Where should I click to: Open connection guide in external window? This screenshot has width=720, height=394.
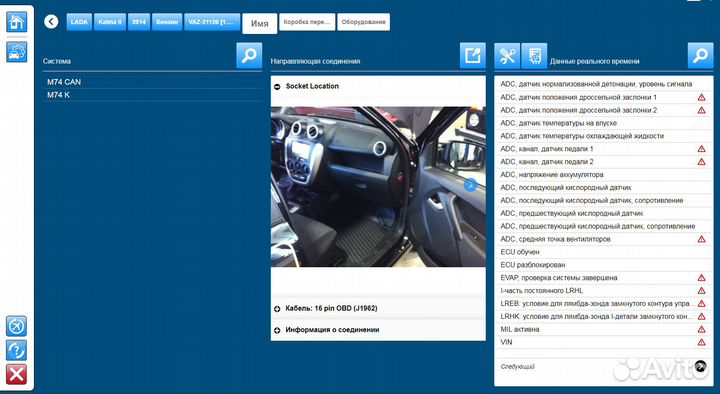472,56
